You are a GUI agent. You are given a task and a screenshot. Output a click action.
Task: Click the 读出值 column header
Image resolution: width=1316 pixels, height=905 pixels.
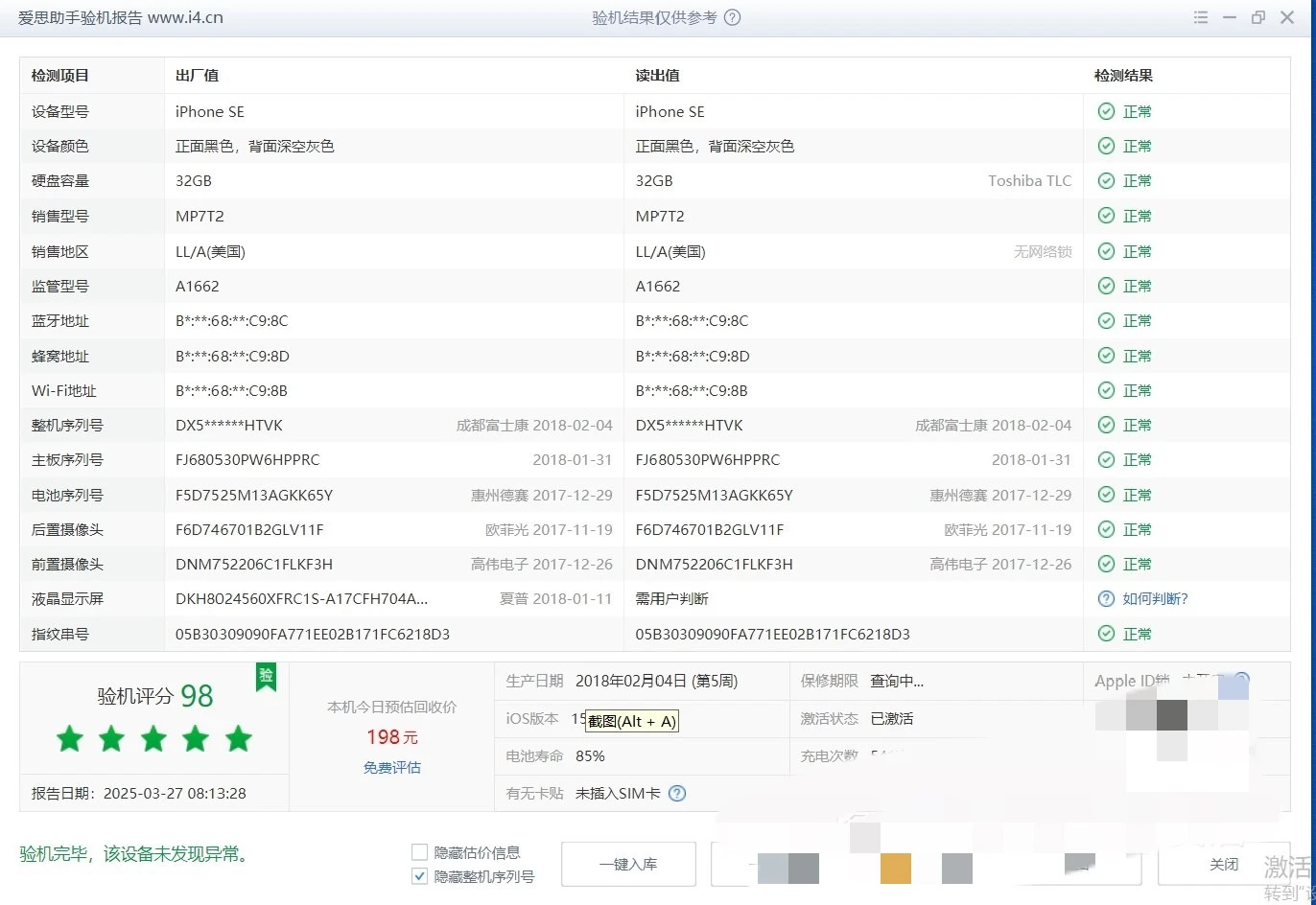(x=657, y=76)
